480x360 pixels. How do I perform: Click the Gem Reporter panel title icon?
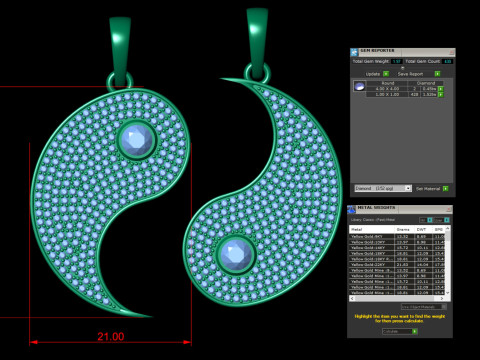click(354, 52)
